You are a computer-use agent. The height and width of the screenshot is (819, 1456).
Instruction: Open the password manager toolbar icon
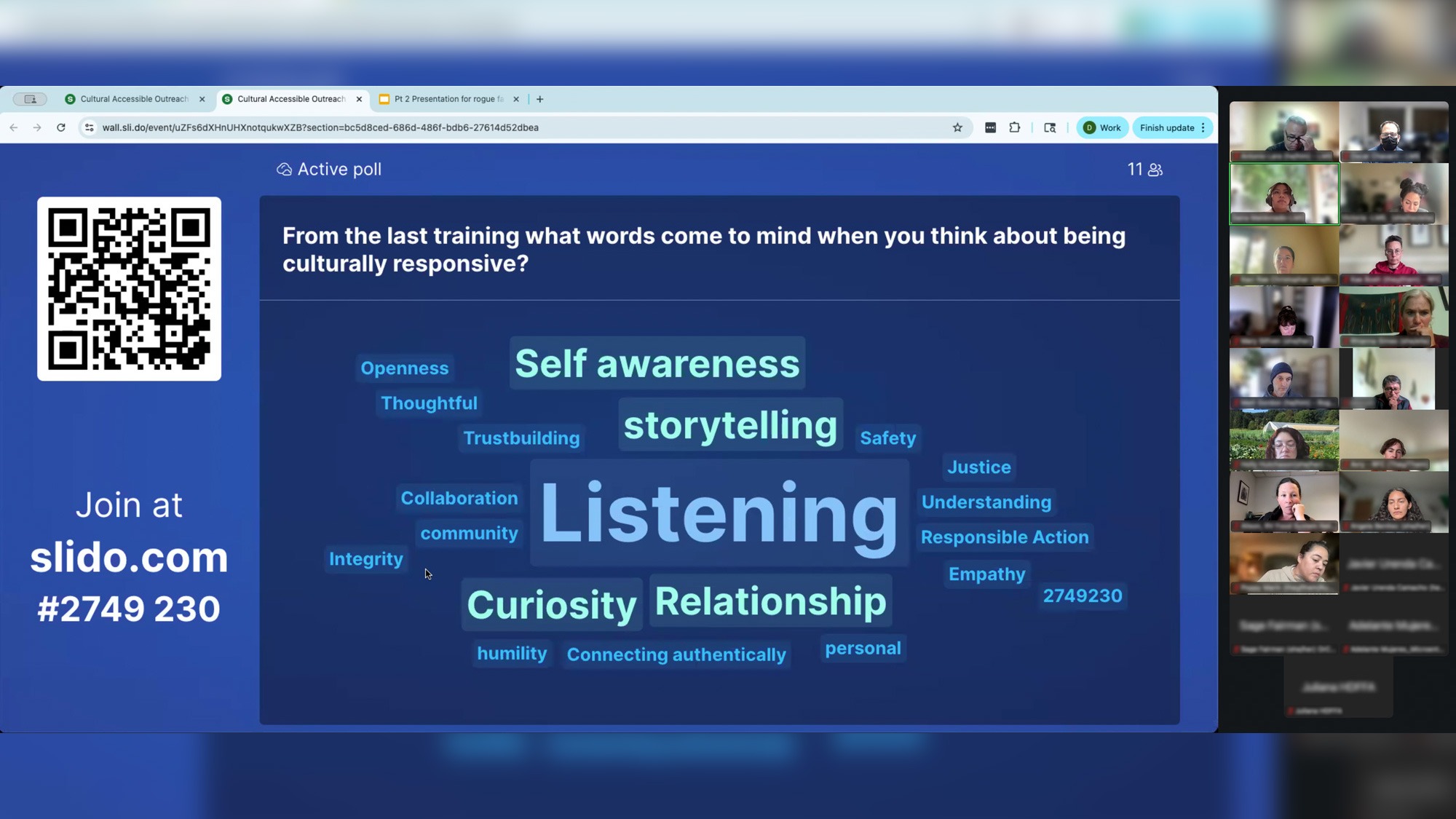tap(990, 127)
